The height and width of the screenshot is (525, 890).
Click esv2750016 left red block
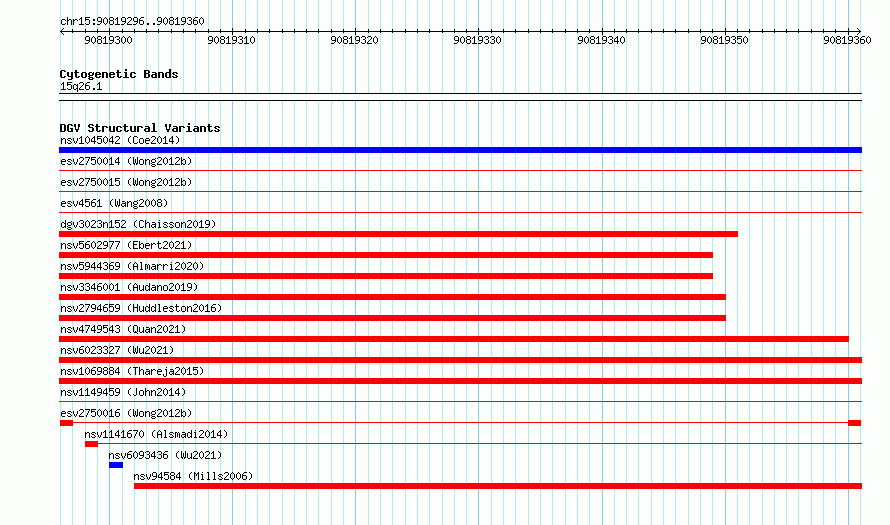click(66, 423)
